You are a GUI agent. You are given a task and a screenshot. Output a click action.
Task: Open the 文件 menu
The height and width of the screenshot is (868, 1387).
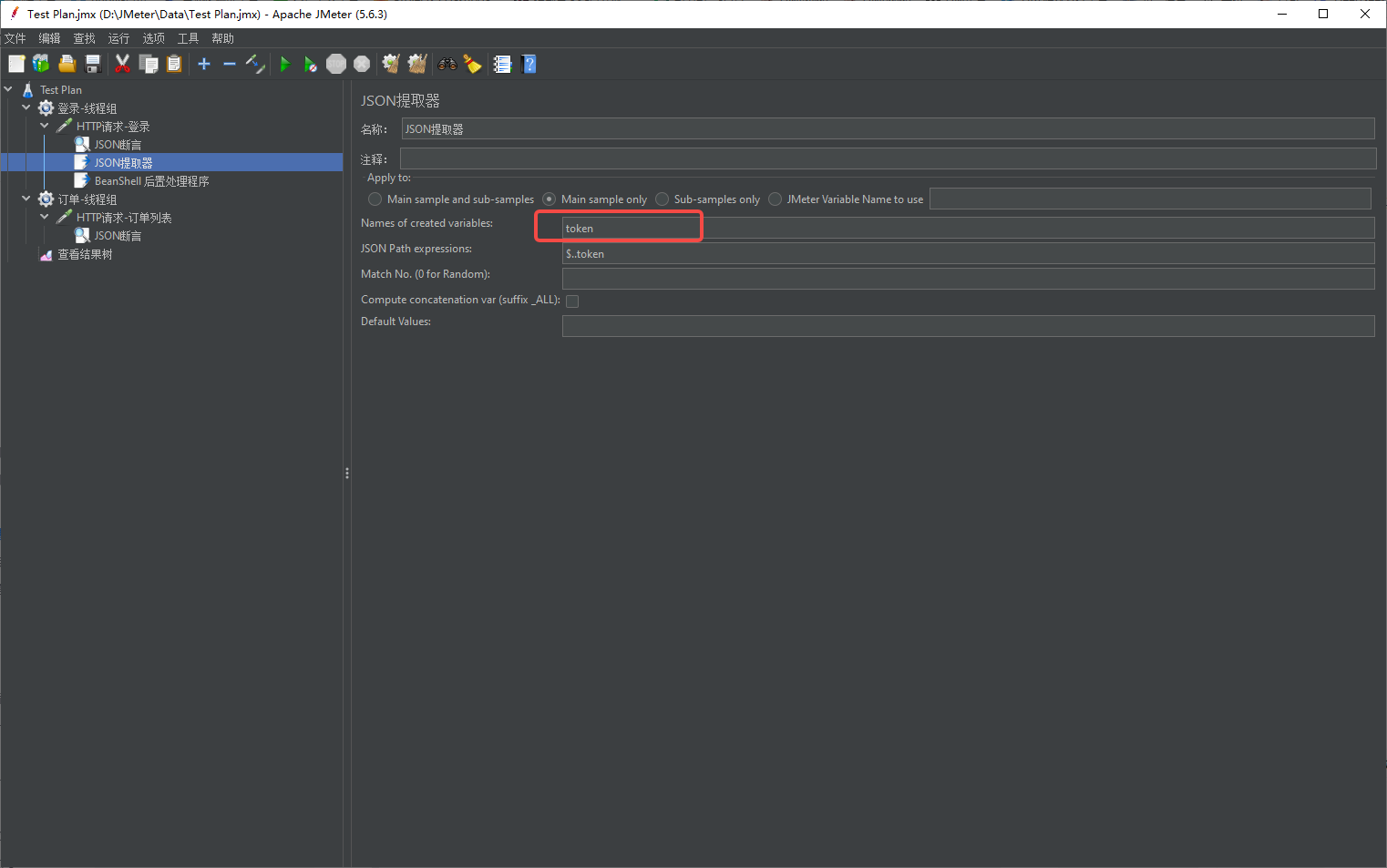[15, 38]
